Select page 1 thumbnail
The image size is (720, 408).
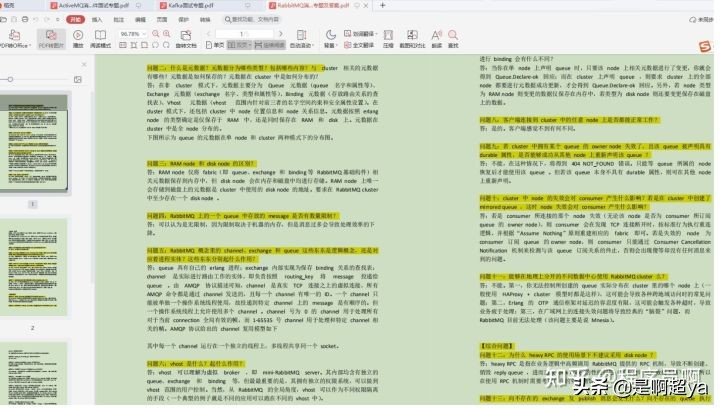(34, 143)
